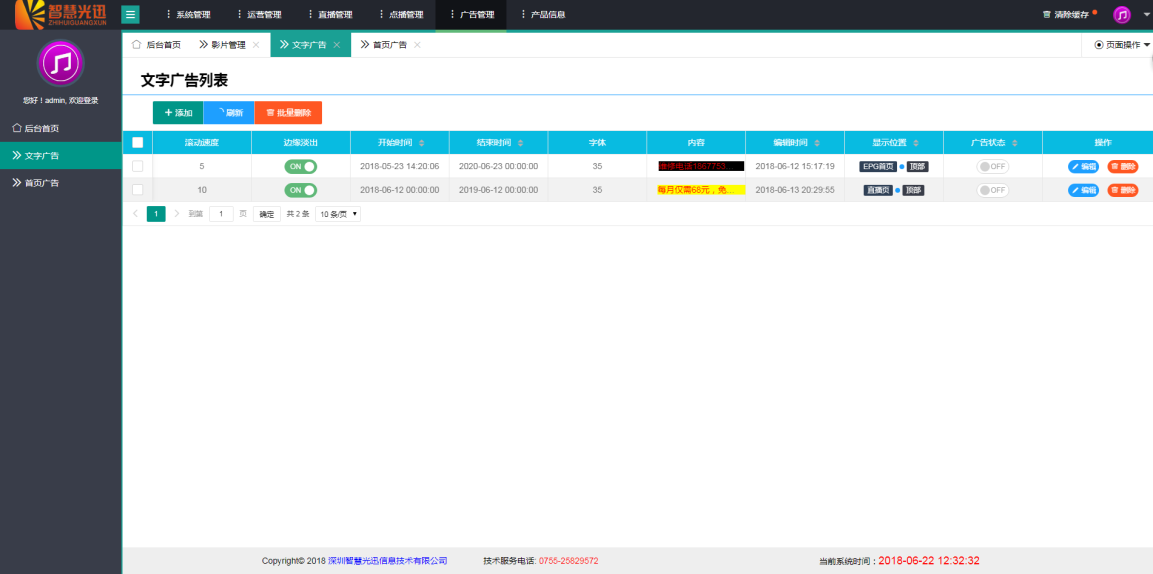The width and height of the screenshot is (1153, 574).
Task: Expand 页面操作 dropdown
Action: [x=1121, y=45]
